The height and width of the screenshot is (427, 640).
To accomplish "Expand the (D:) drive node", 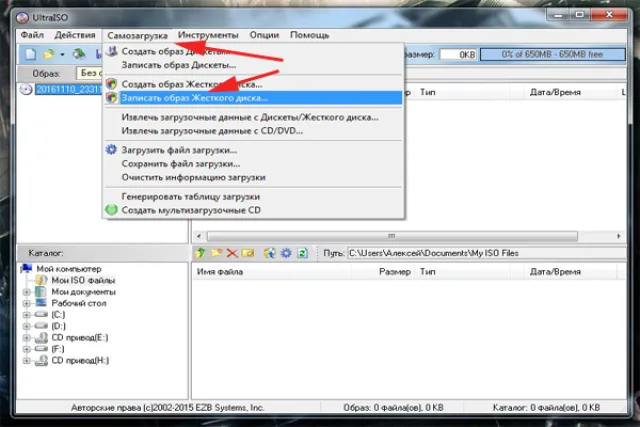I will (27, 326).
